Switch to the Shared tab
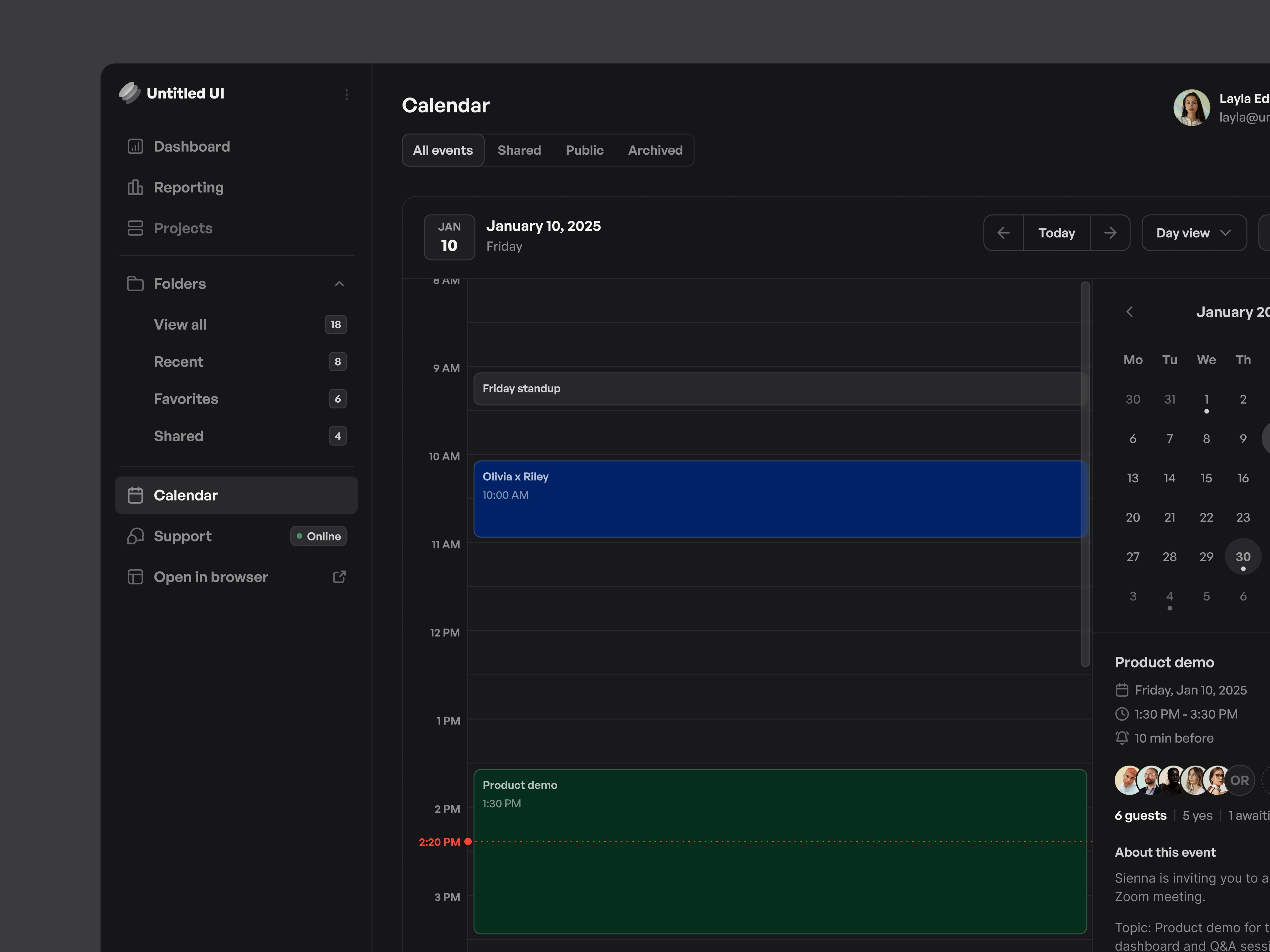1270x952 pixels. click(519, 150)
